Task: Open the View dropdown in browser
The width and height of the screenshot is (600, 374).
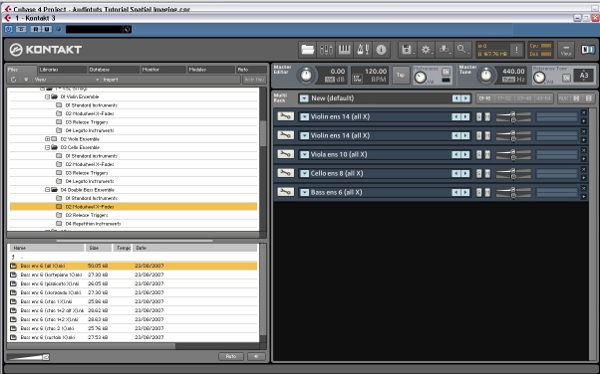Action: pyautogui.click(x=67, y=80)
